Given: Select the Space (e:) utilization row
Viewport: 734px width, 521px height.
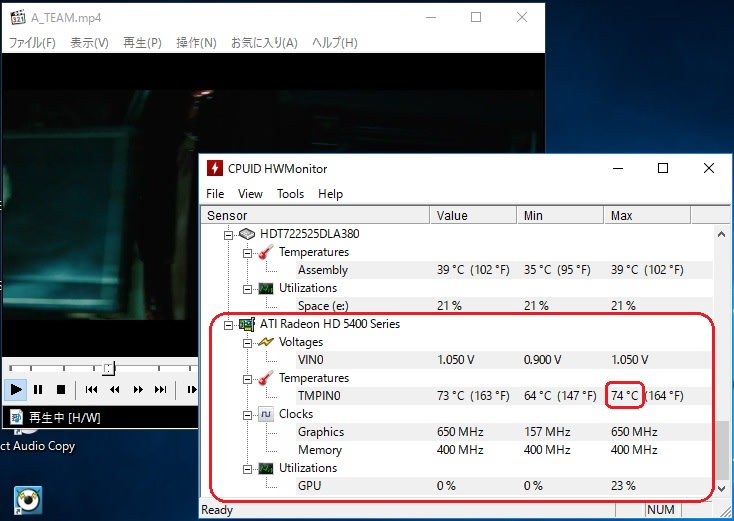Looking at the screenshot, I should coord(505,306).
